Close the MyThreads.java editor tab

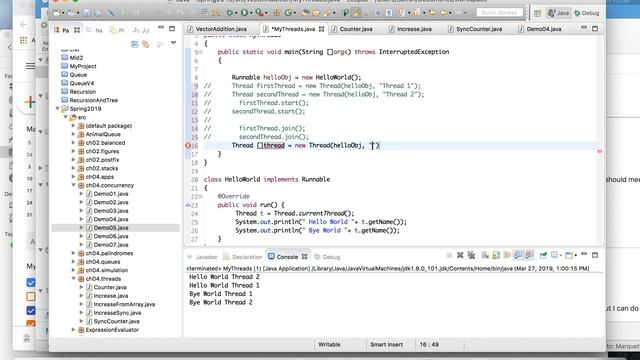pos(321,29)
